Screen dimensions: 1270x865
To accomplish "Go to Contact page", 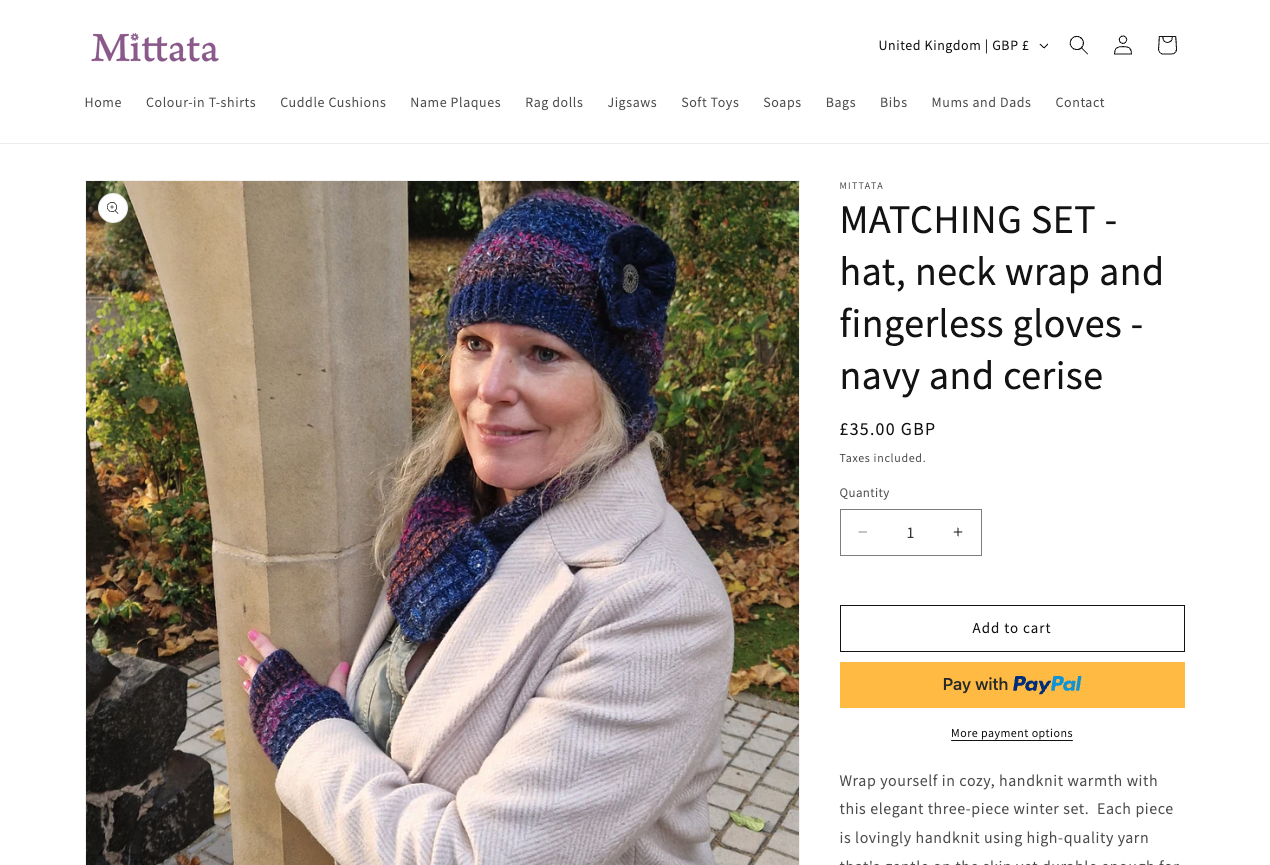I will [x=1079, y=102].
